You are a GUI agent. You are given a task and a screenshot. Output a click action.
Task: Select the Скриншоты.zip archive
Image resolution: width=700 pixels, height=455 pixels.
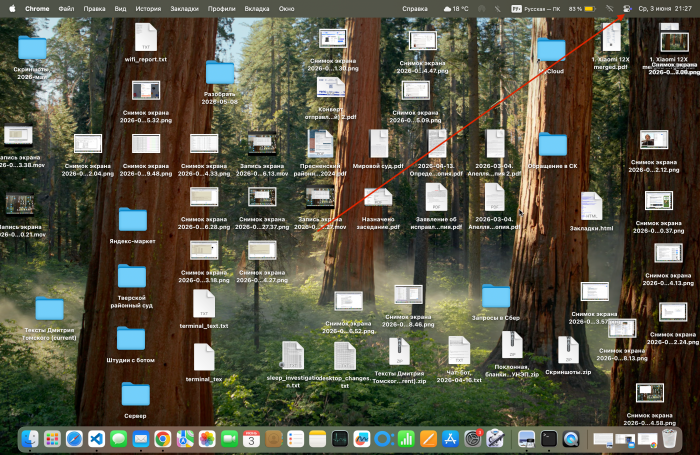point(568,355)
